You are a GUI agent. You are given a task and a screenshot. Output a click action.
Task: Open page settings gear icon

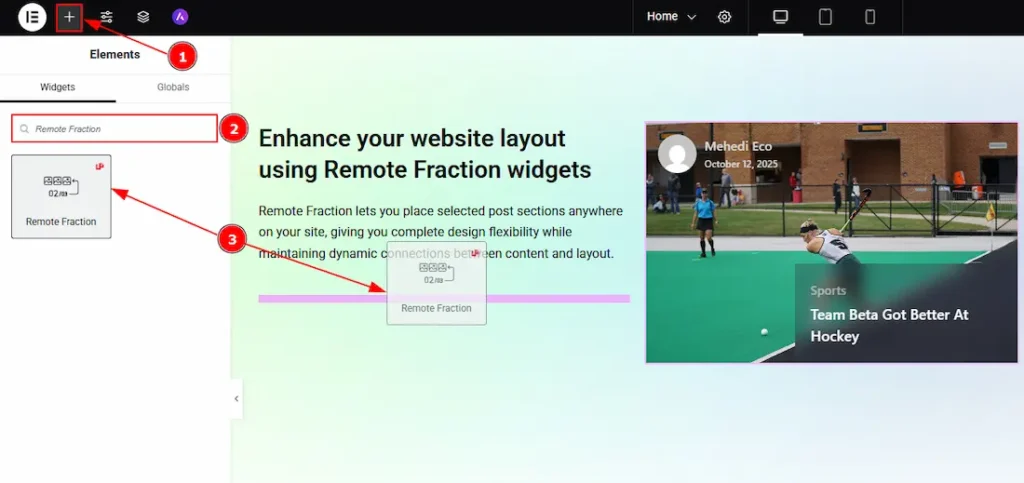click(725, 17)
